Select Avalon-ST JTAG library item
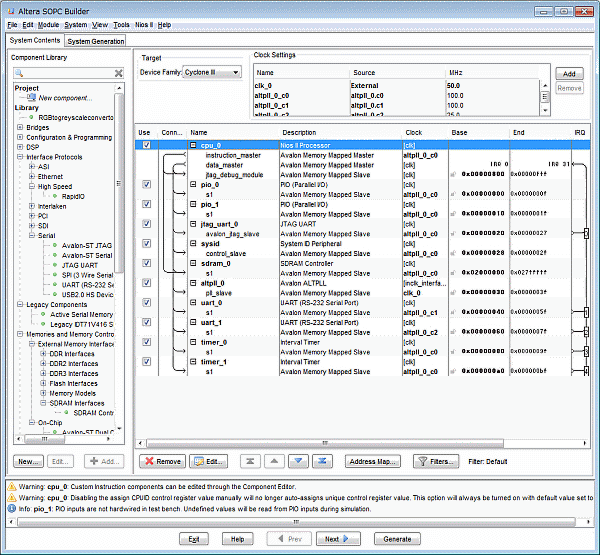600x555 pixels. 87,245
